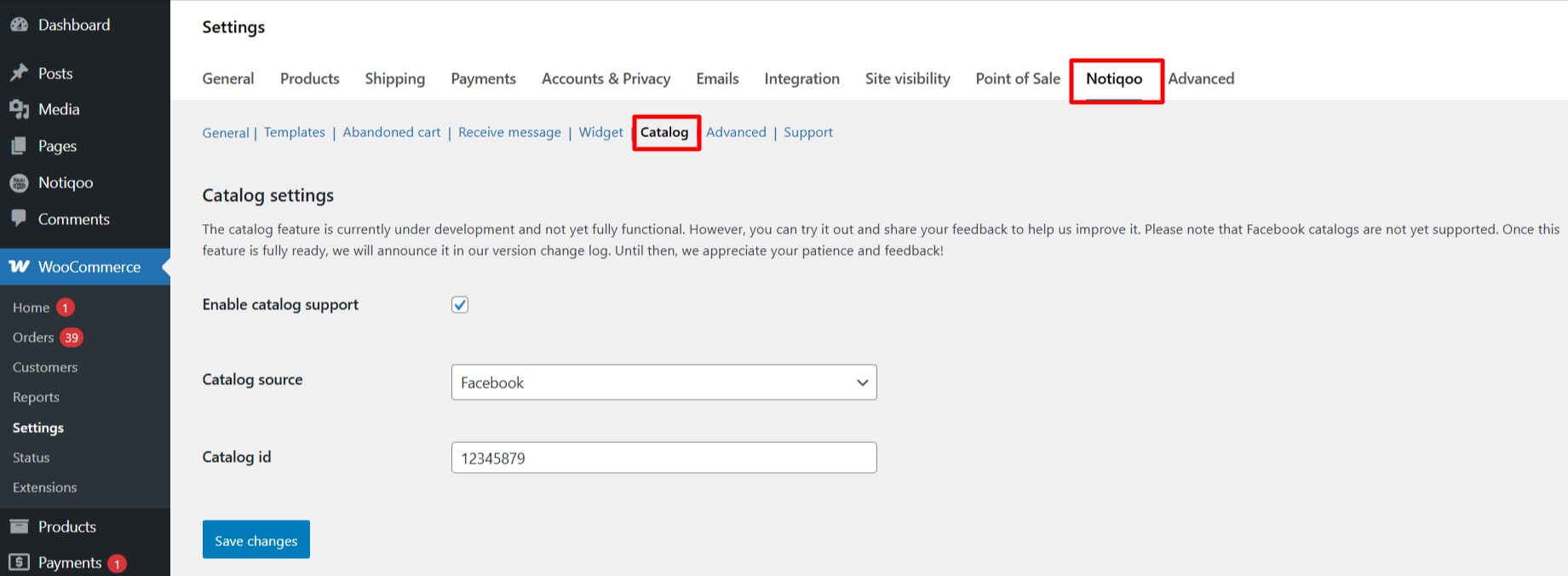Go to the Widget section
Image resolution: width=1568 pixels, height=576 pixels.
coord(601,132)
